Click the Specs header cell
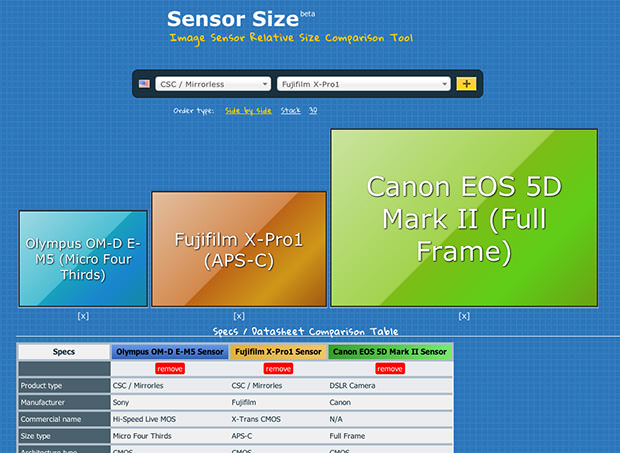This screenshot has width=620, height=453. tap(64, 351)
